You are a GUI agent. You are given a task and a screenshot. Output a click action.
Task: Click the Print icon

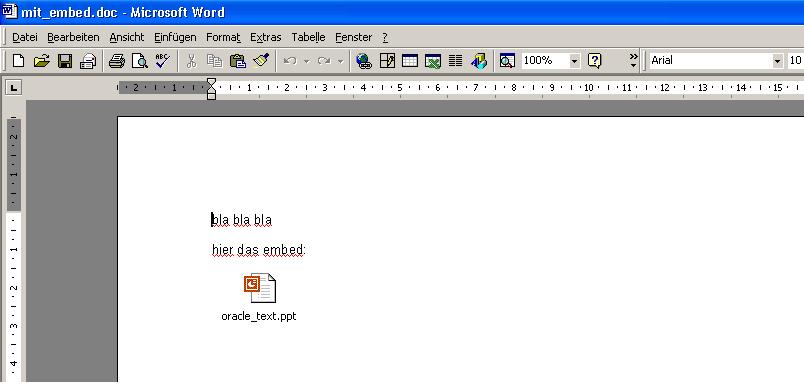point(116,61)
